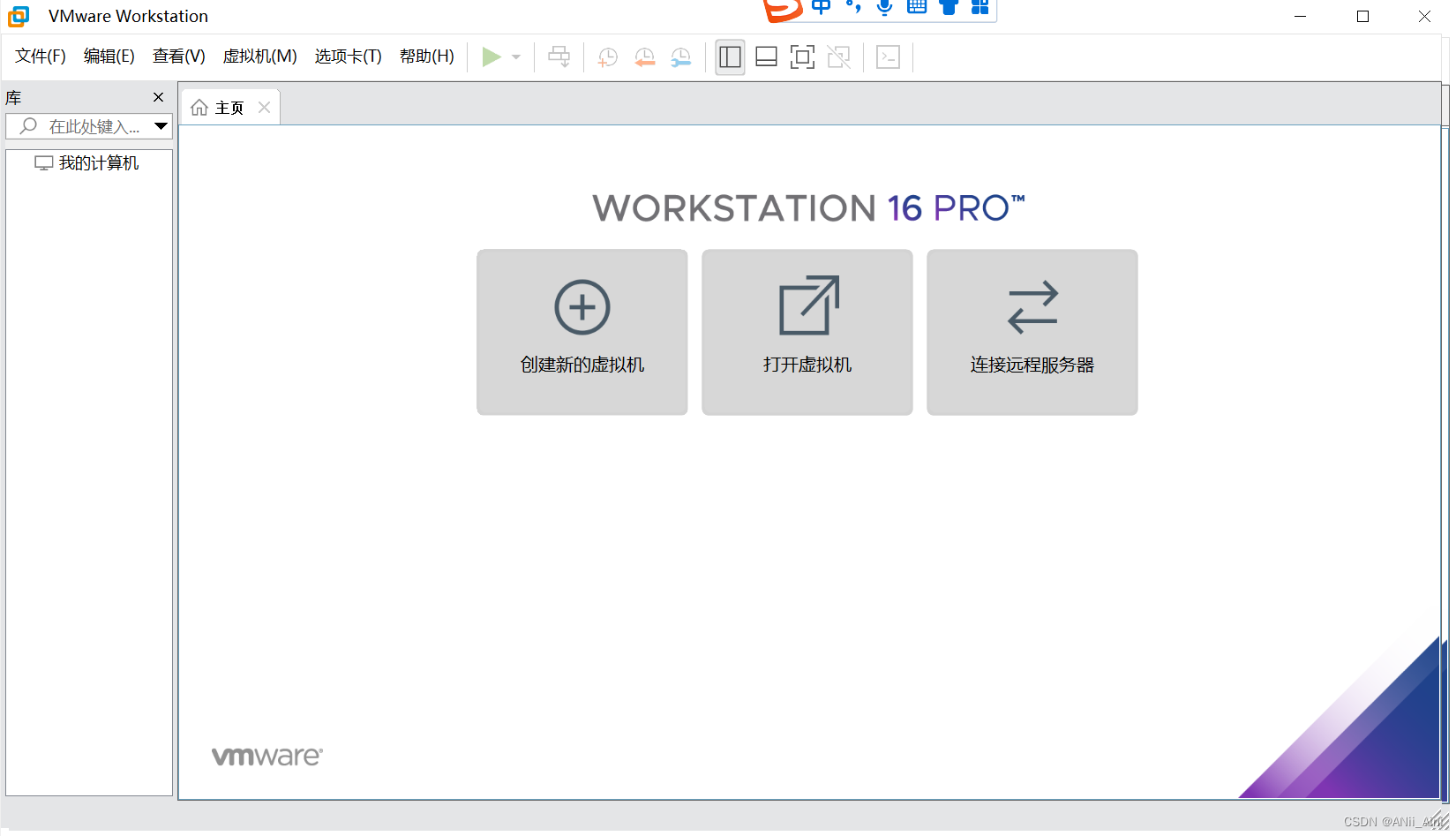This screenshot has height=836, width=1456.
Task: Open the snapshot manager wrench icon
Action: 681,57
